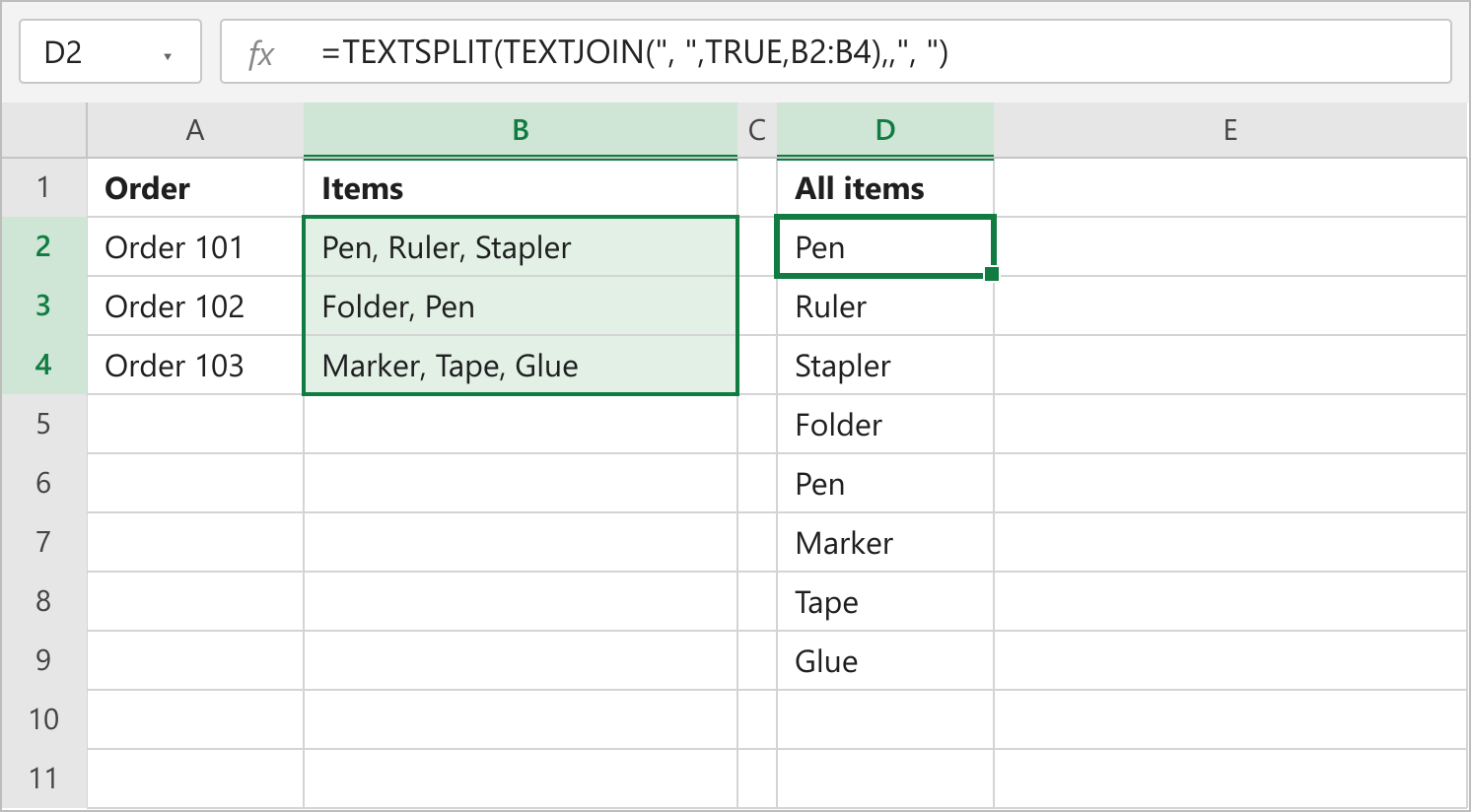Click the fx insert function icon

pyautogui.click(x=260, y=52)
